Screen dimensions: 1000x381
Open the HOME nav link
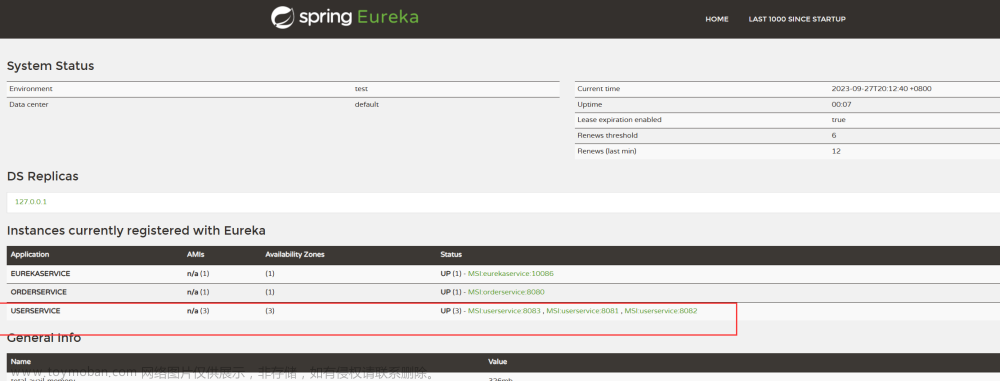point(717,19)
